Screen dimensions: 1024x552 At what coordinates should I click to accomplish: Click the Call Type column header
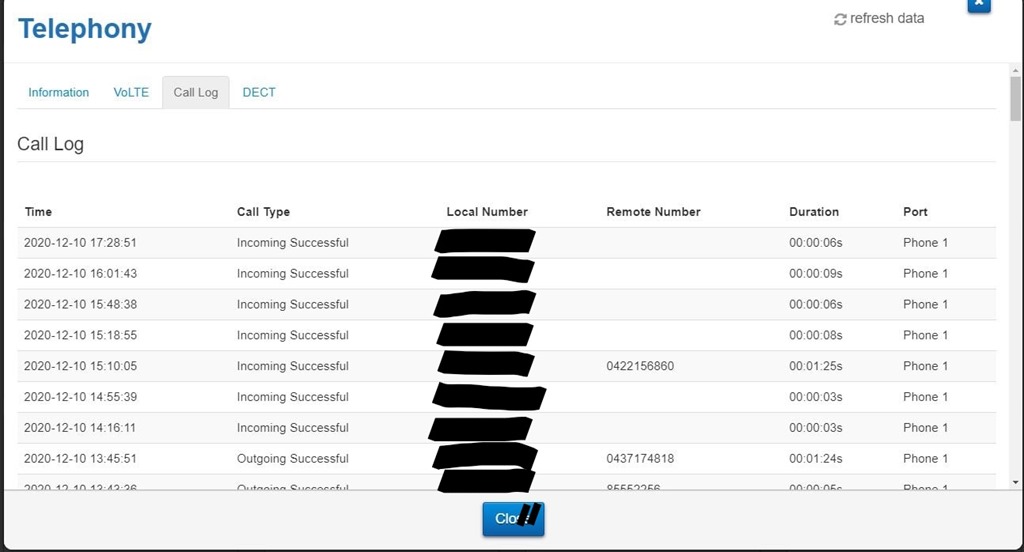point(263,212)
